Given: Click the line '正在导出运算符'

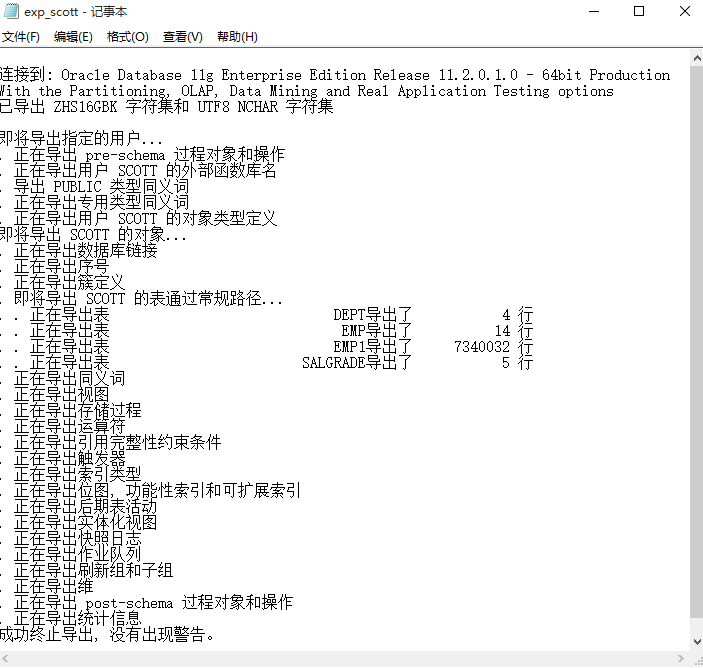Looking at the screenshot, I should click(x=69, y=427).
